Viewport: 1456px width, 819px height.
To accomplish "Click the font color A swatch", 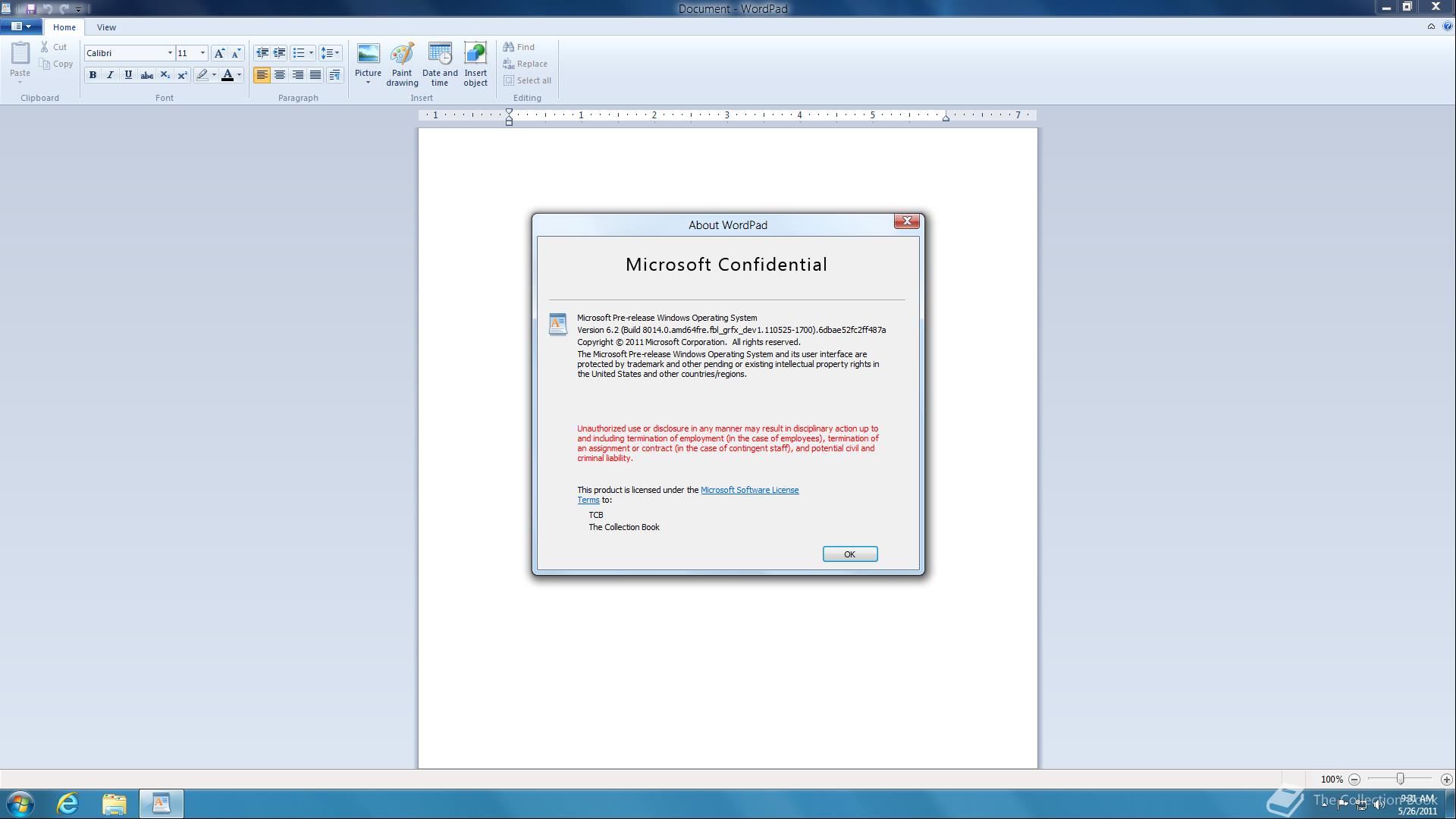I will [227, 75].
